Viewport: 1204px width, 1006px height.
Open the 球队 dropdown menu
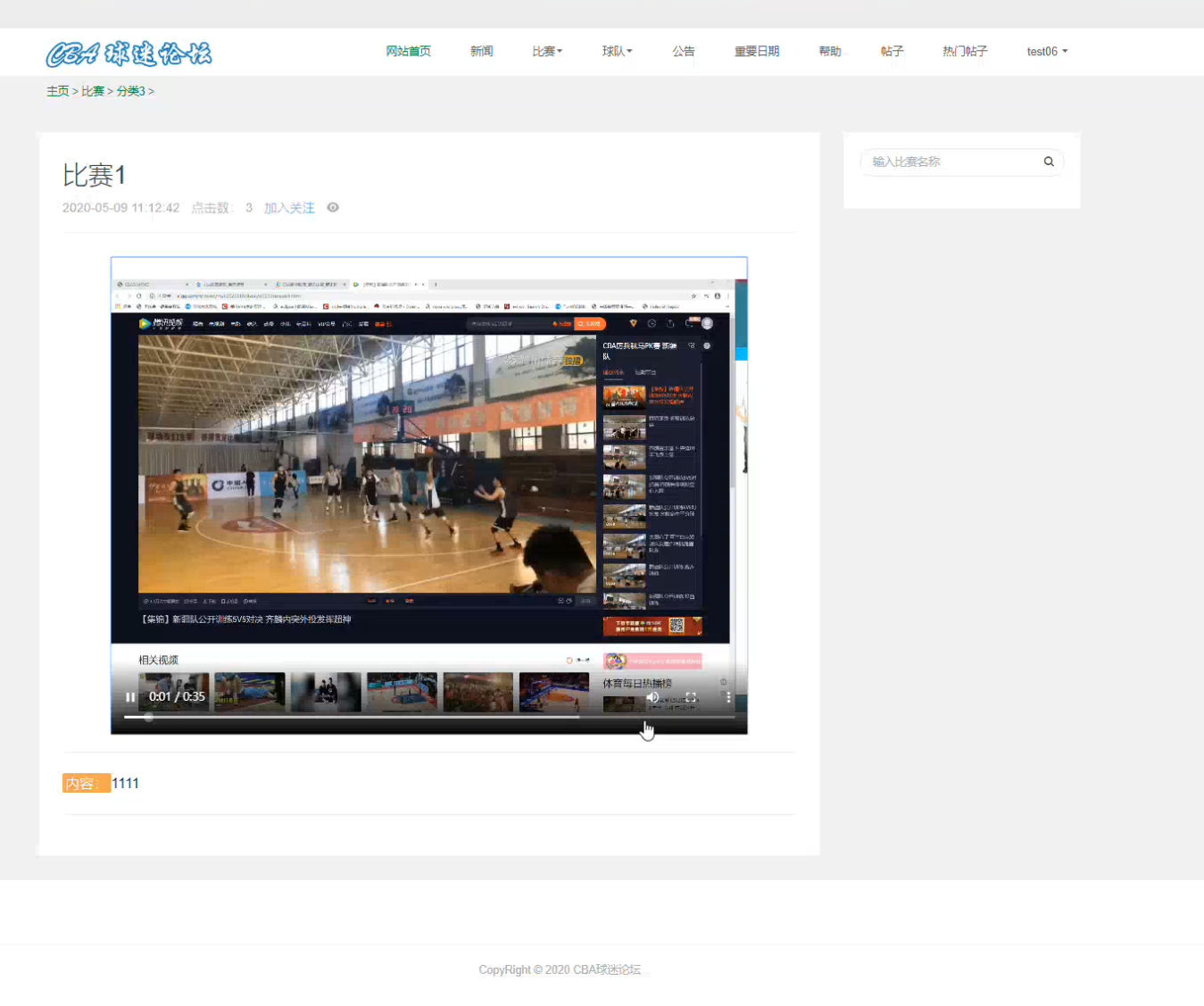click(x=617, y=51)
